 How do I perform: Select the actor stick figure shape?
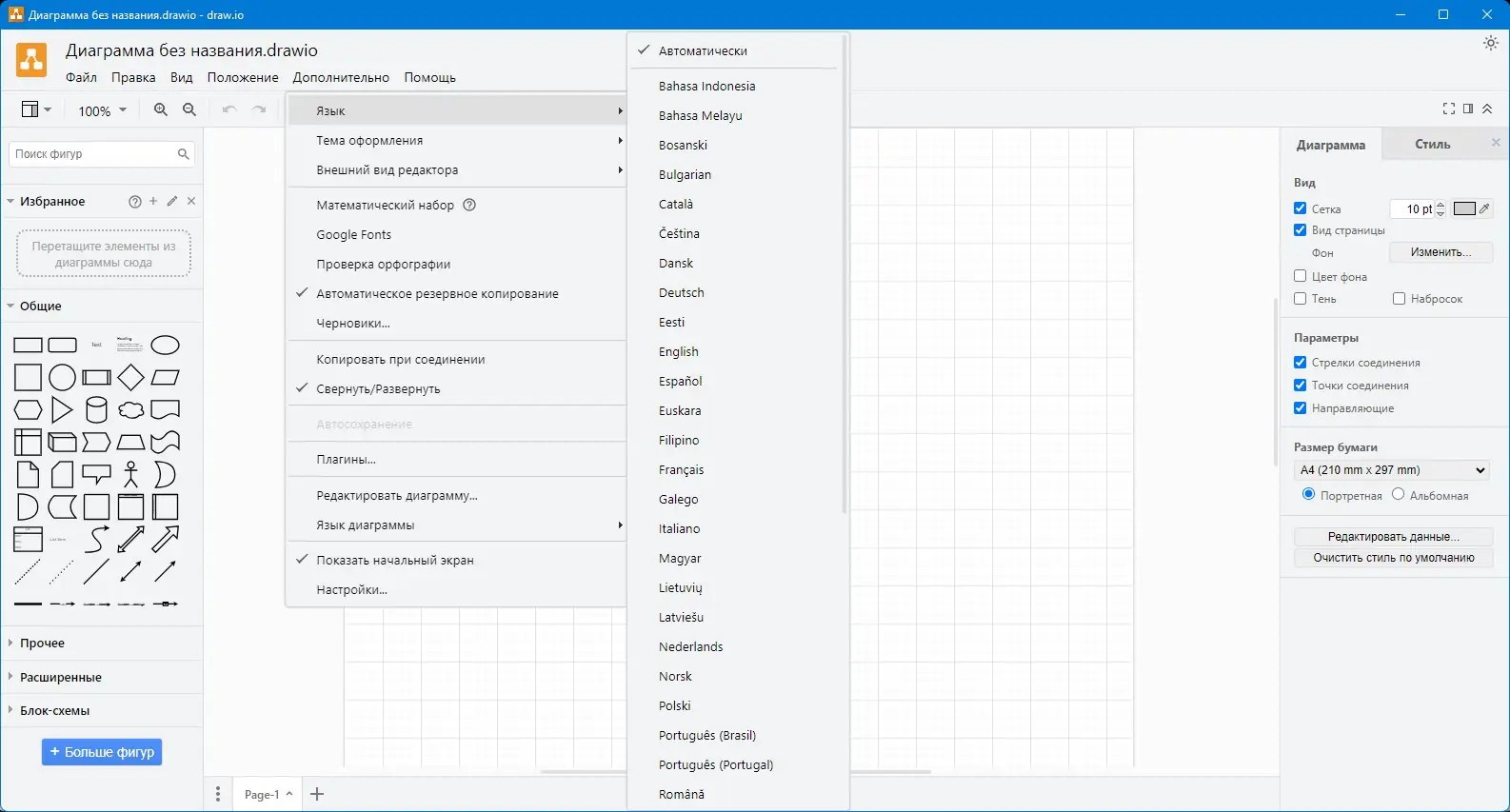(x=130, y=474)
